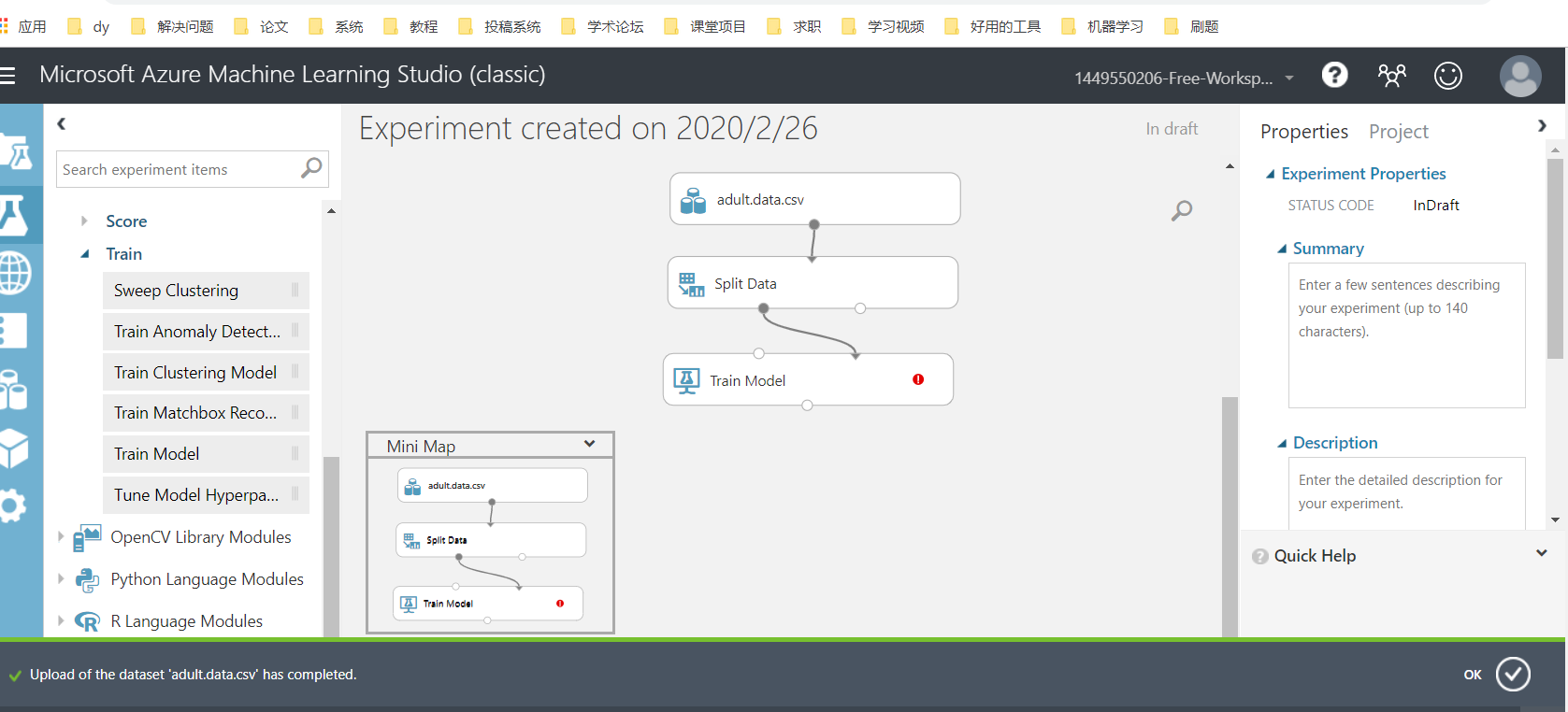
Task: Expand Python Language Modules tree arrow
Action: pos(61,579)
